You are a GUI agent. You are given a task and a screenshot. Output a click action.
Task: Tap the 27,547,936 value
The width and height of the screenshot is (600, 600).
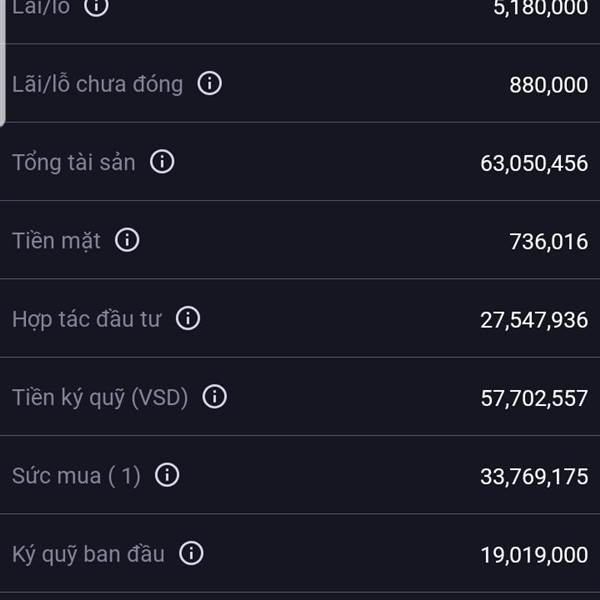coord(534,320)
